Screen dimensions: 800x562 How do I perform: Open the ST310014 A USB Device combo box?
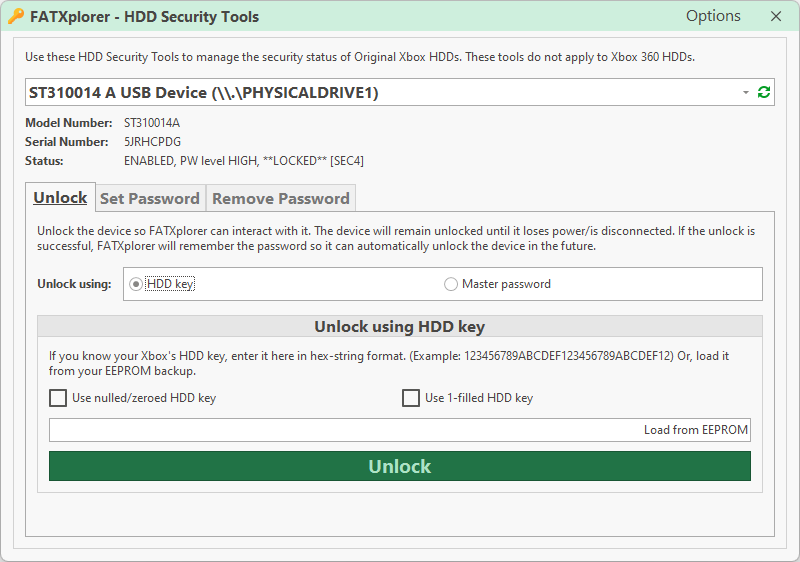(x=380, y=93)
